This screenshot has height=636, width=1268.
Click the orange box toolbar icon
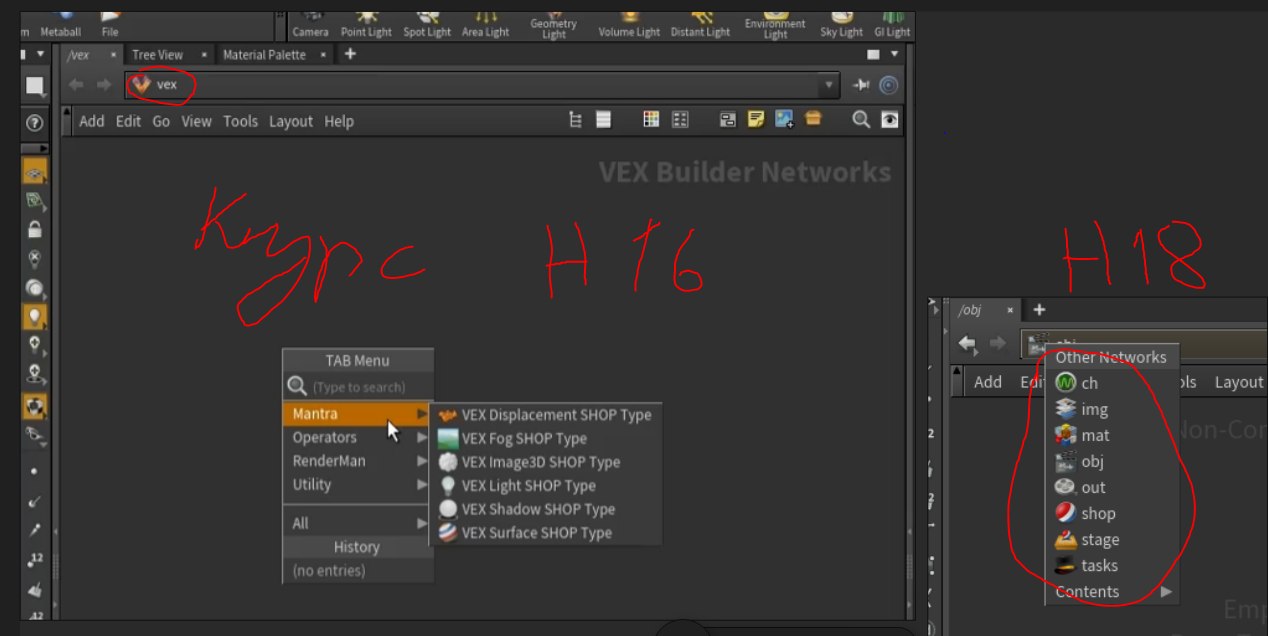pyautogui.click(x=812, y=120)
